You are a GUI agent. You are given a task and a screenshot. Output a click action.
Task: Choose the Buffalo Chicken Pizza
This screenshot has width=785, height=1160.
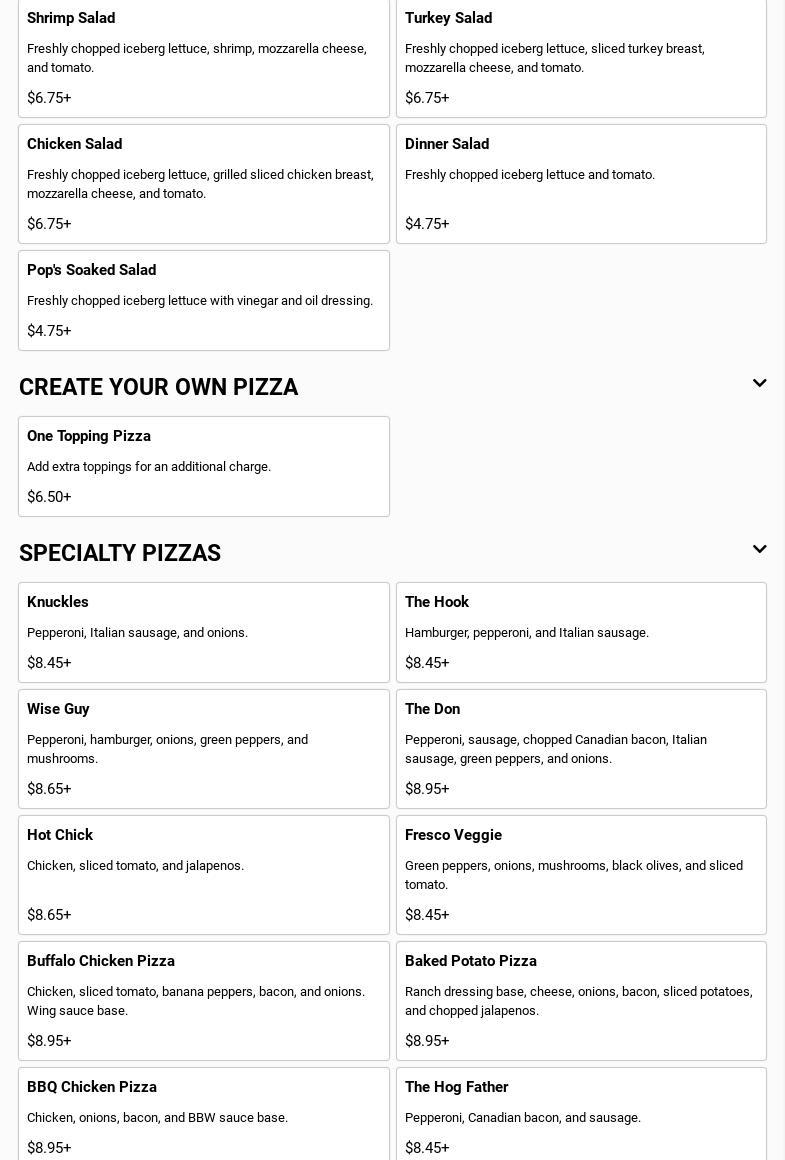203,1000
